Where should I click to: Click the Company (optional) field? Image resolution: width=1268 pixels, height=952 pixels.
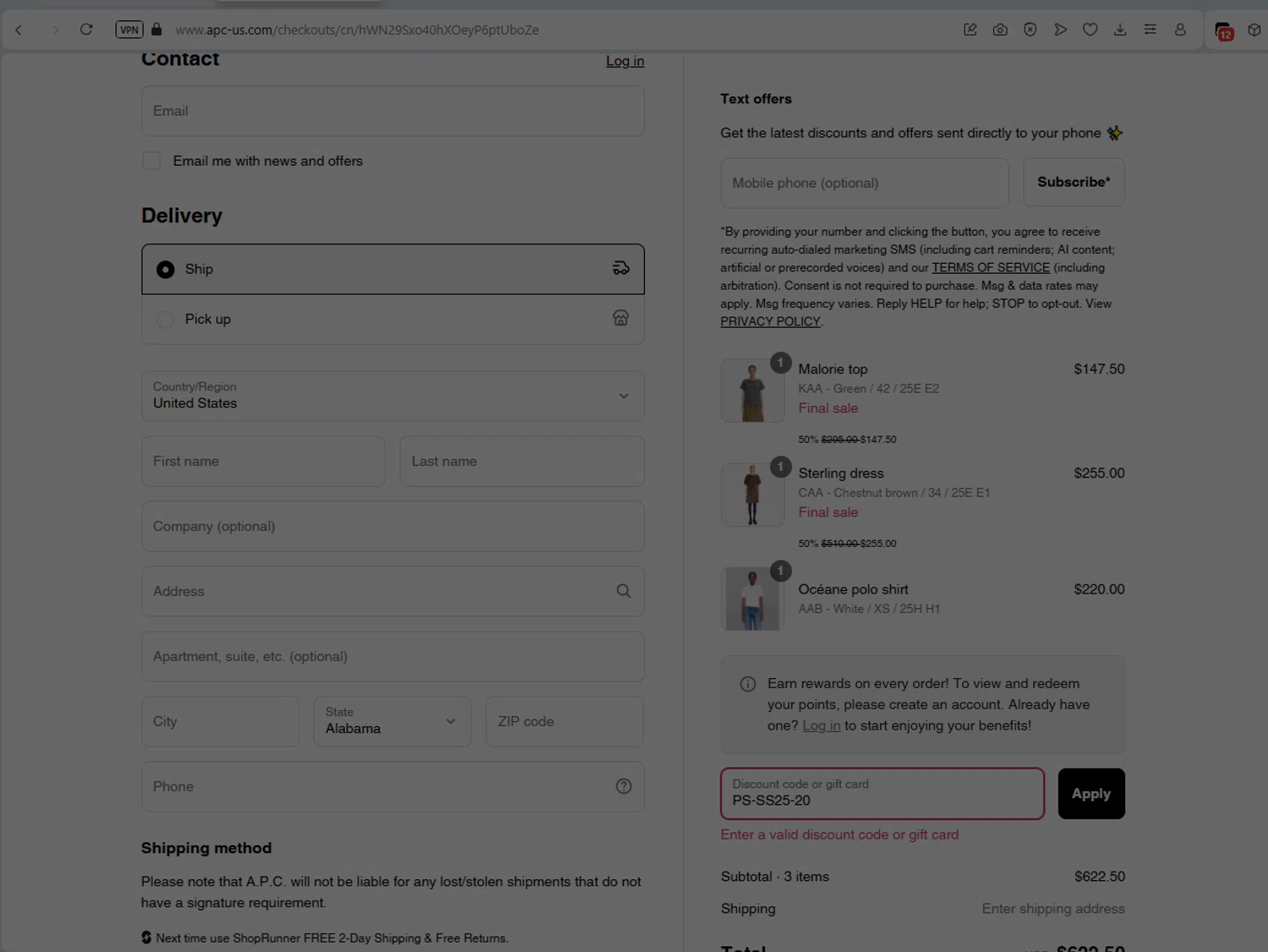point(393,527)
